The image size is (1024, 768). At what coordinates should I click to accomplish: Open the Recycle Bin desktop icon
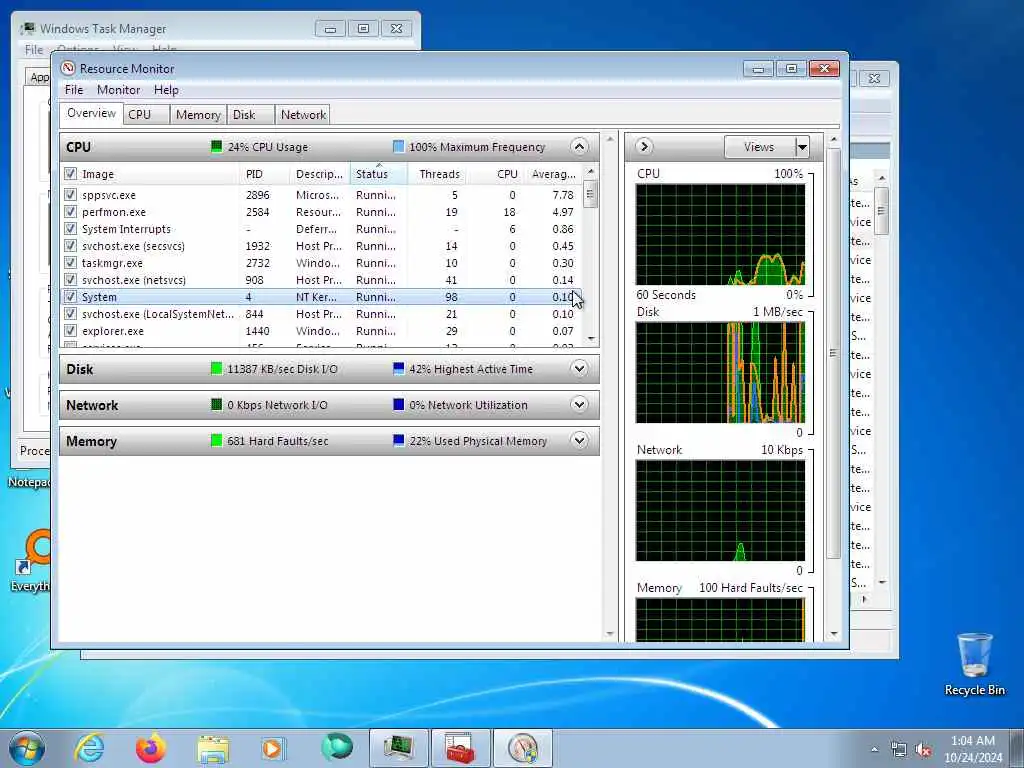pos(974,663)
